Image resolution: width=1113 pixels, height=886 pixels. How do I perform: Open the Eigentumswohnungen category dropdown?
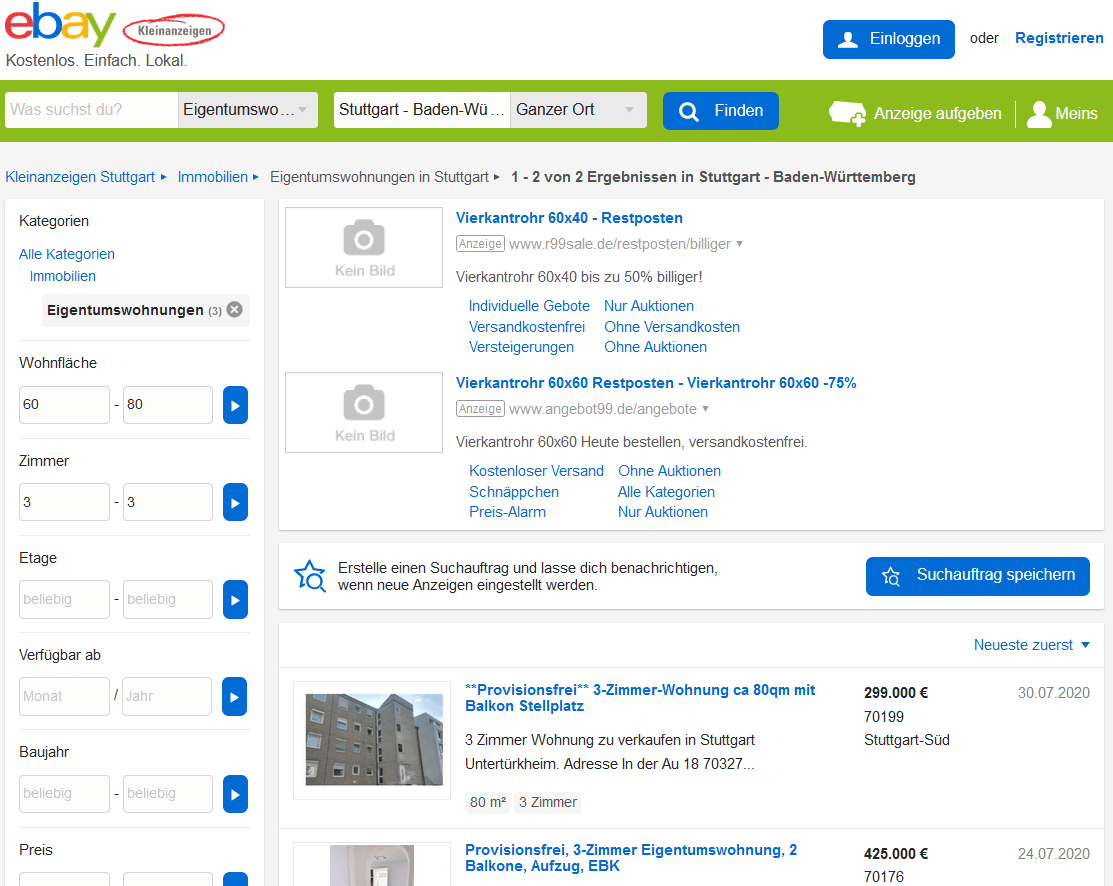pyautogui.click(x=248, y=110)
